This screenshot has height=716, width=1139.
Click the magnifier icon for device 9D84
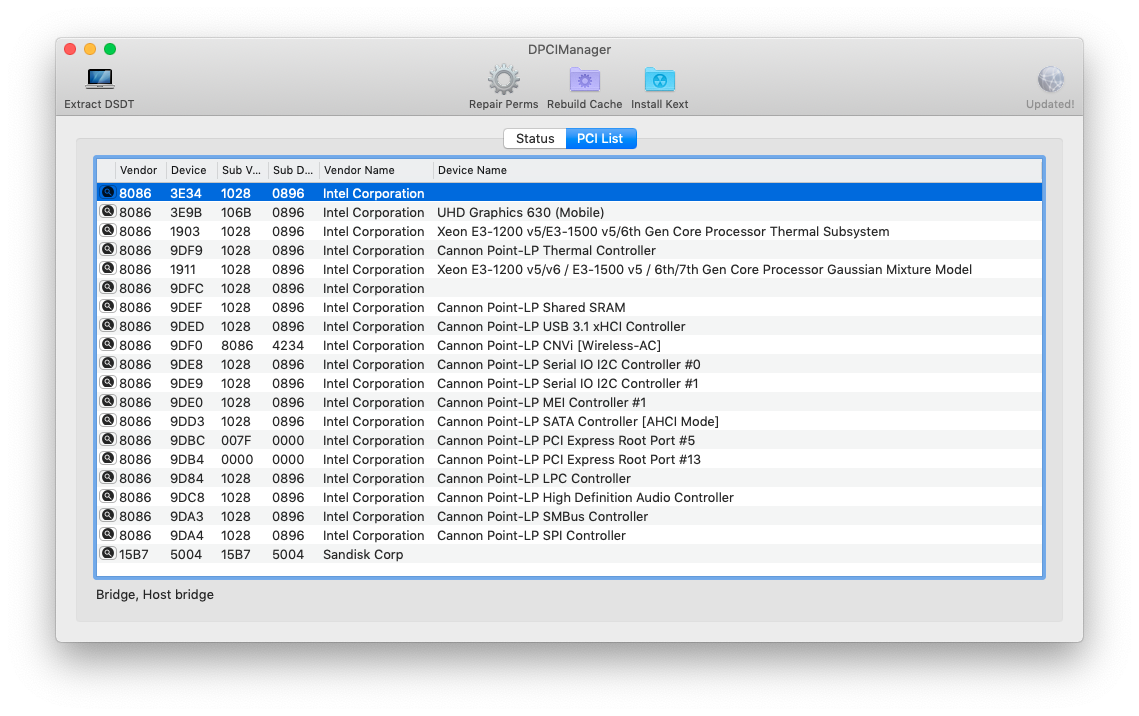tap(108, 477)
